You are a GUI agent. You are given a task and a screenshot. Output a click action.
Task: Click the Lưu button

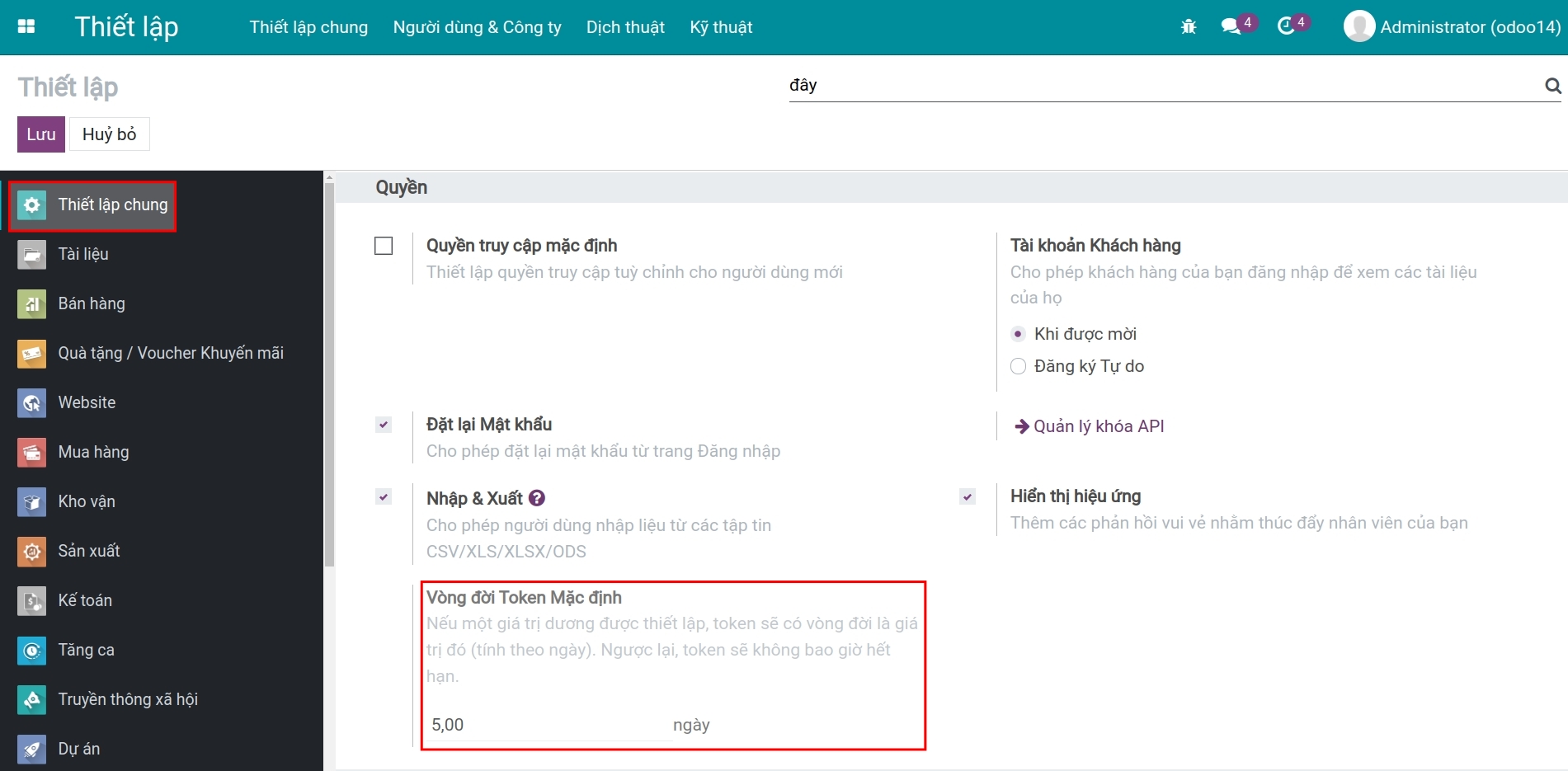click(40, 134)
